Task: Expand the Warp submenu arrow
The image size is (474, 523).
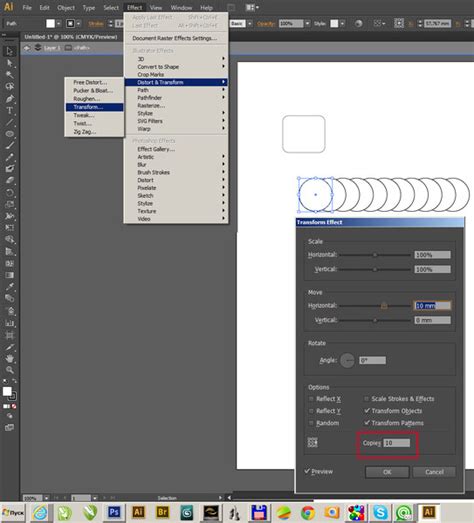Action: click(223, 128)
